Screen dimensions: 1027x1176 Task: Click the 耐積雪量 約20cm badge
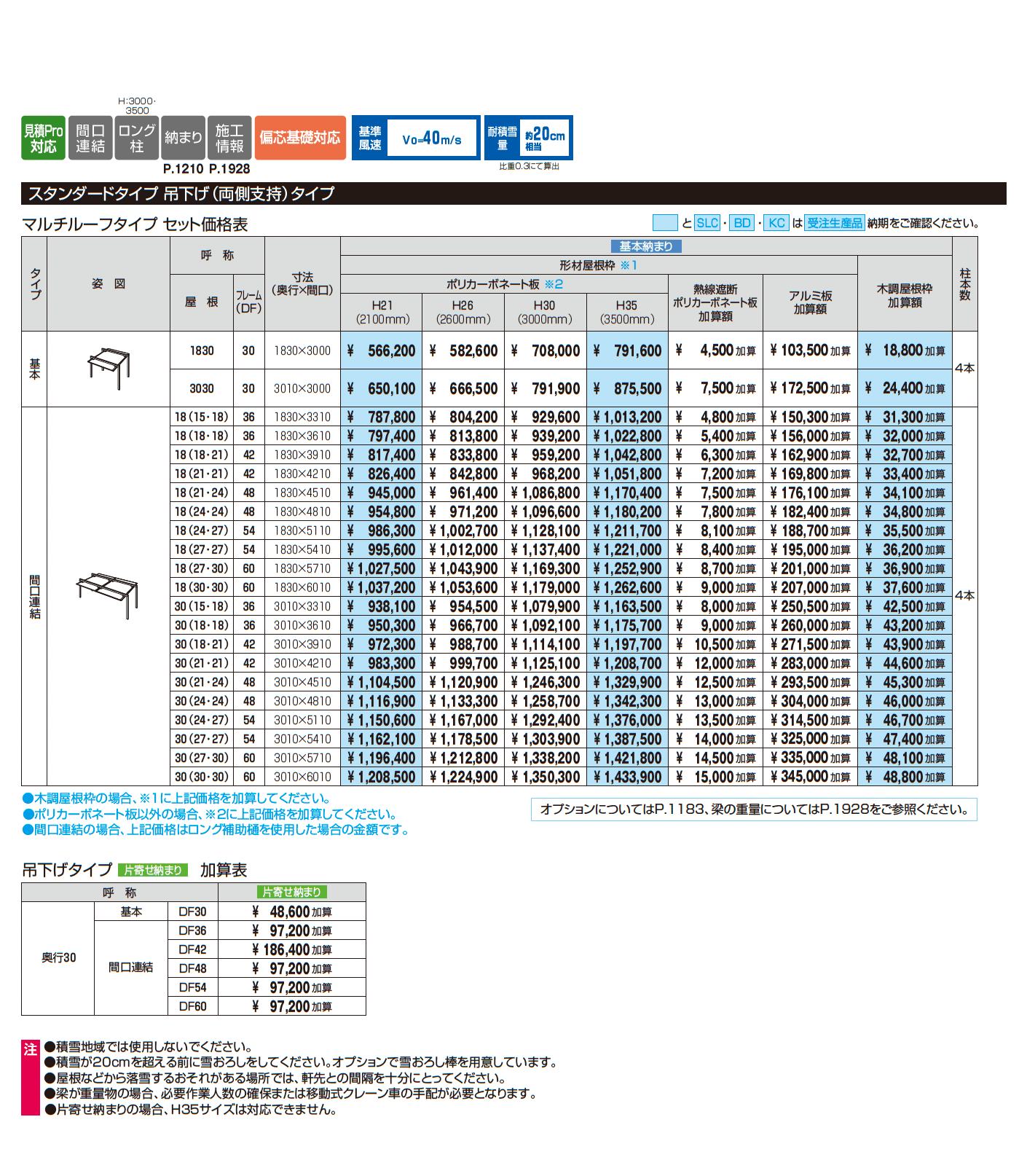coord(528,138)
